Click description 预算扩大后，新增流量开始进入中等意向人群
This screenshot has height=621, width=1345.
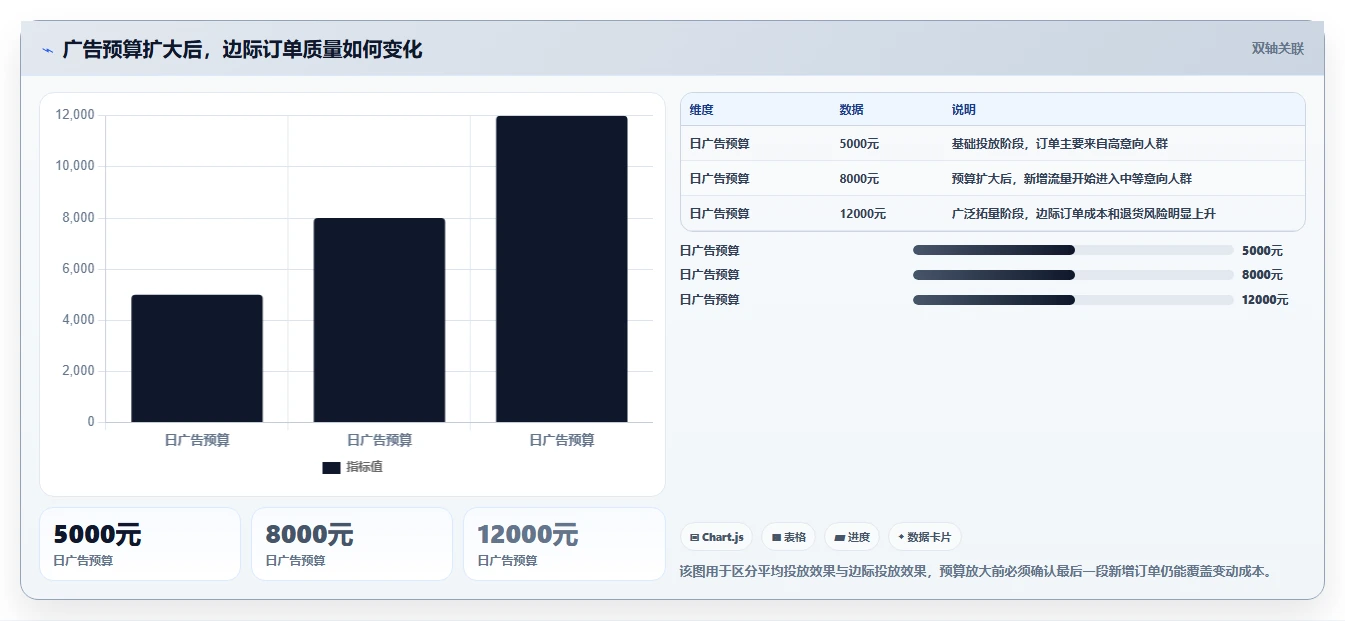pos(1072,179)
